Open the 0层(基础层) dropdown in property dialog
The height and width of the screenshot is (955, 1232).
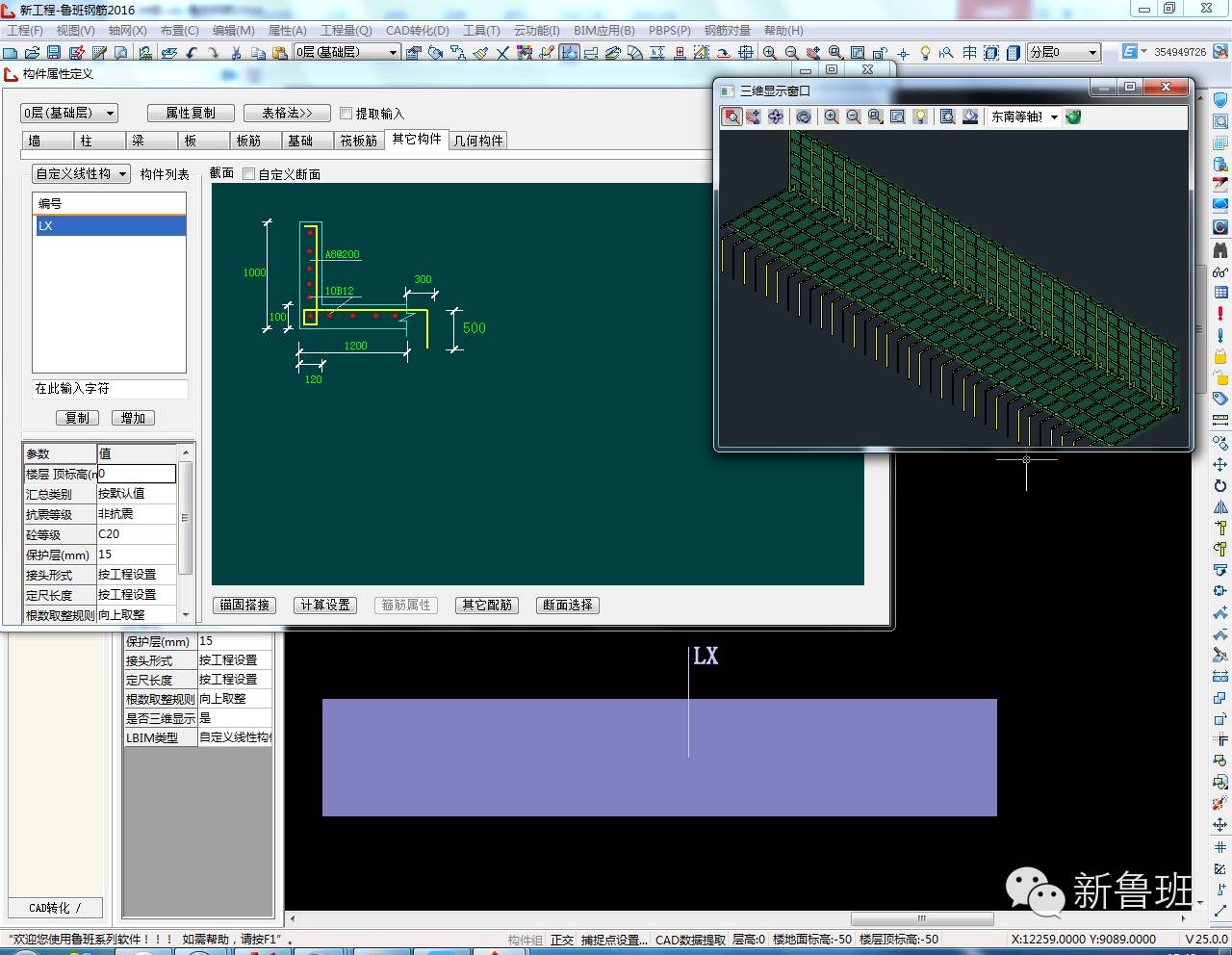point(69,113)
